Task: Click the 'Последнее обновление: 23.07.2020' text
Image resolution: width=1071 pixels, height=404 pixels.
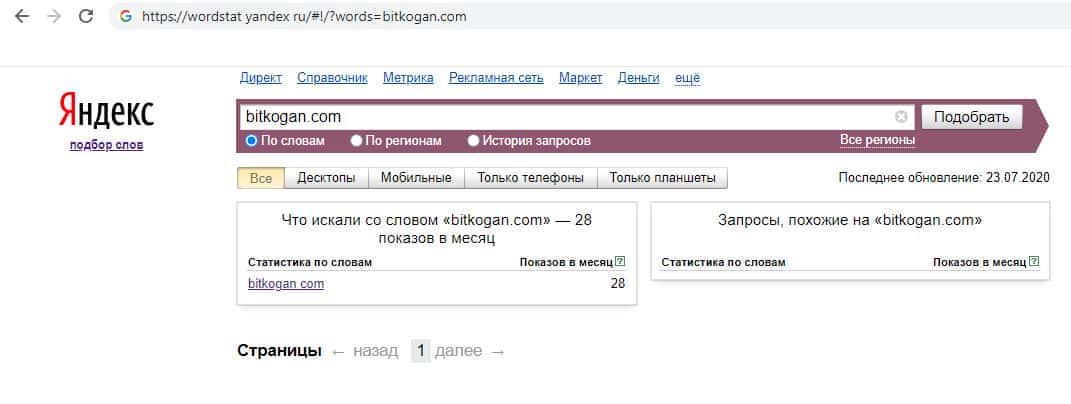Action: pyautogui.click(x=943, y=178)
